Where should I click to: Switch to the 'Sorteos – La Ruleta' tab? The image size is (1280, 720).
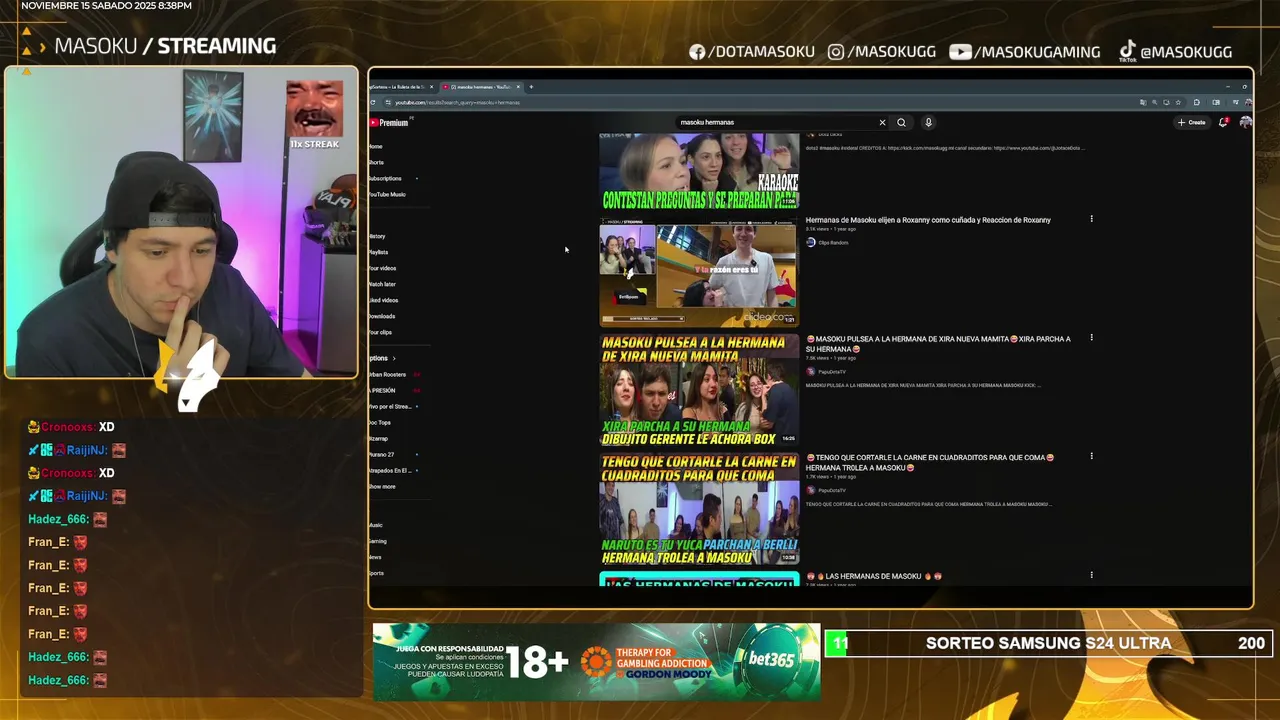coord(398,87)
